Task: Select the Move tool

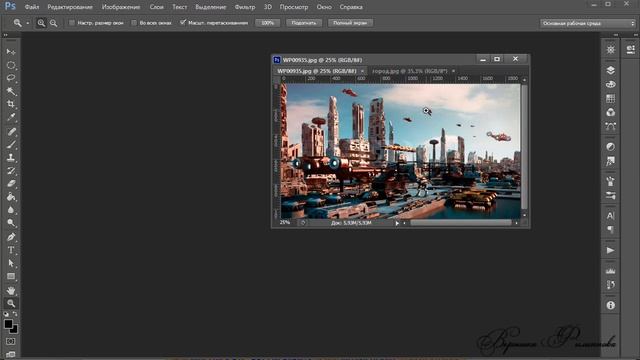Action: [11, 52]
